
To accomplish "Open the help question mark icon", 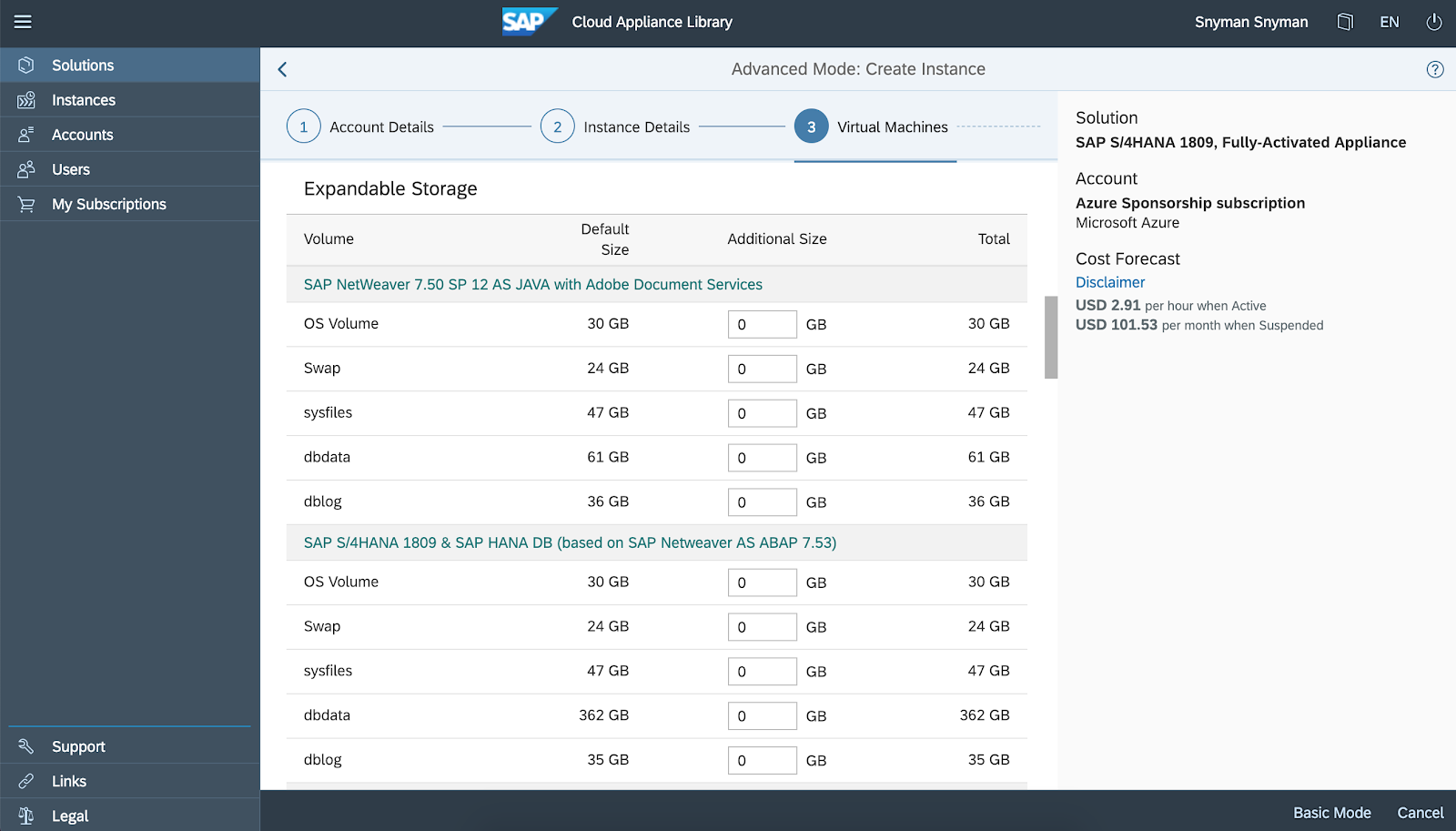I will pyautogui.click(x=1435, y=69).
